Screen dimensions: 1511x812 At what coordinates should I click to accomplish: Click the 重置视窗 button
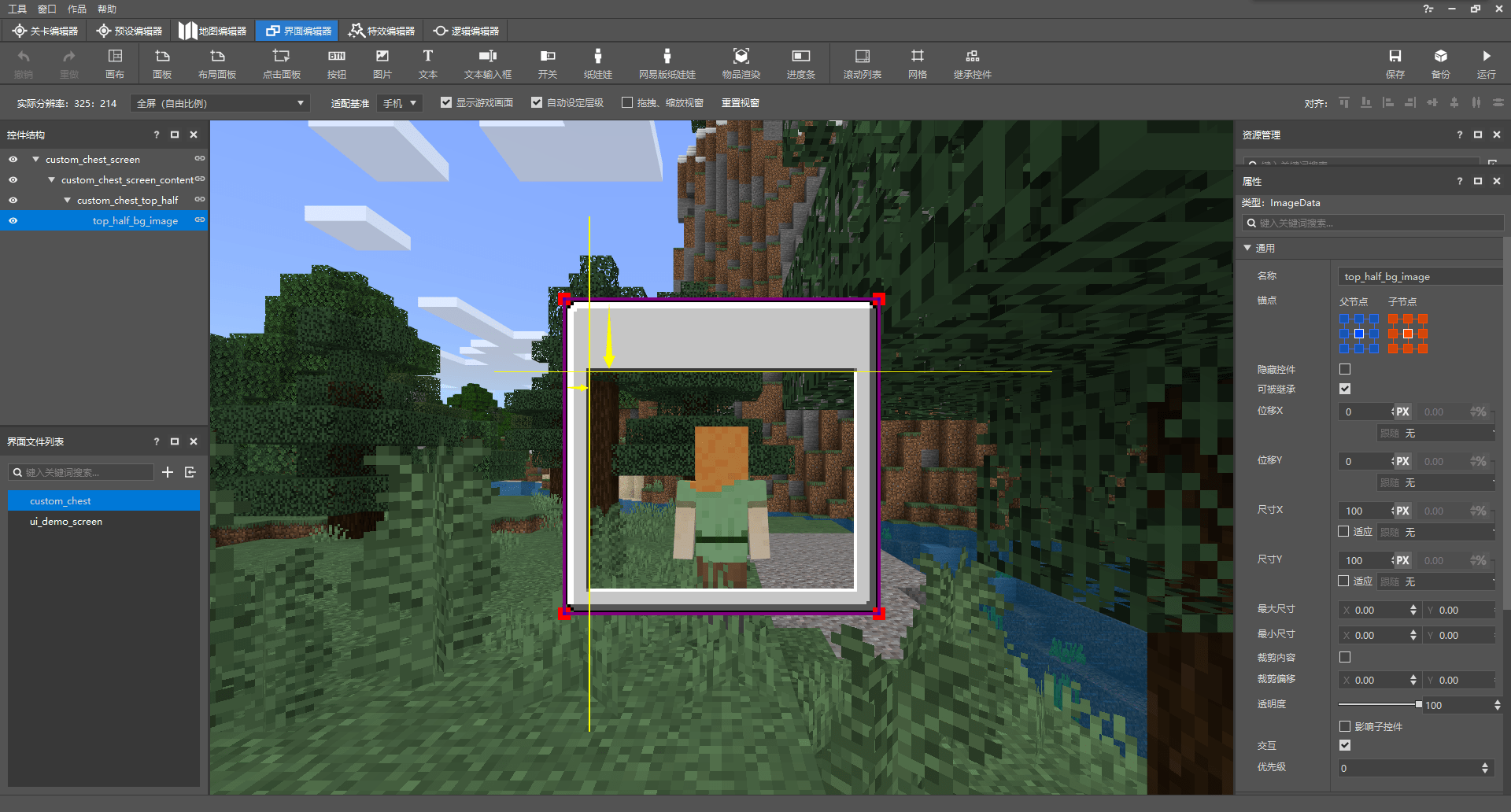pyautogui.click(x=741, y=103)
